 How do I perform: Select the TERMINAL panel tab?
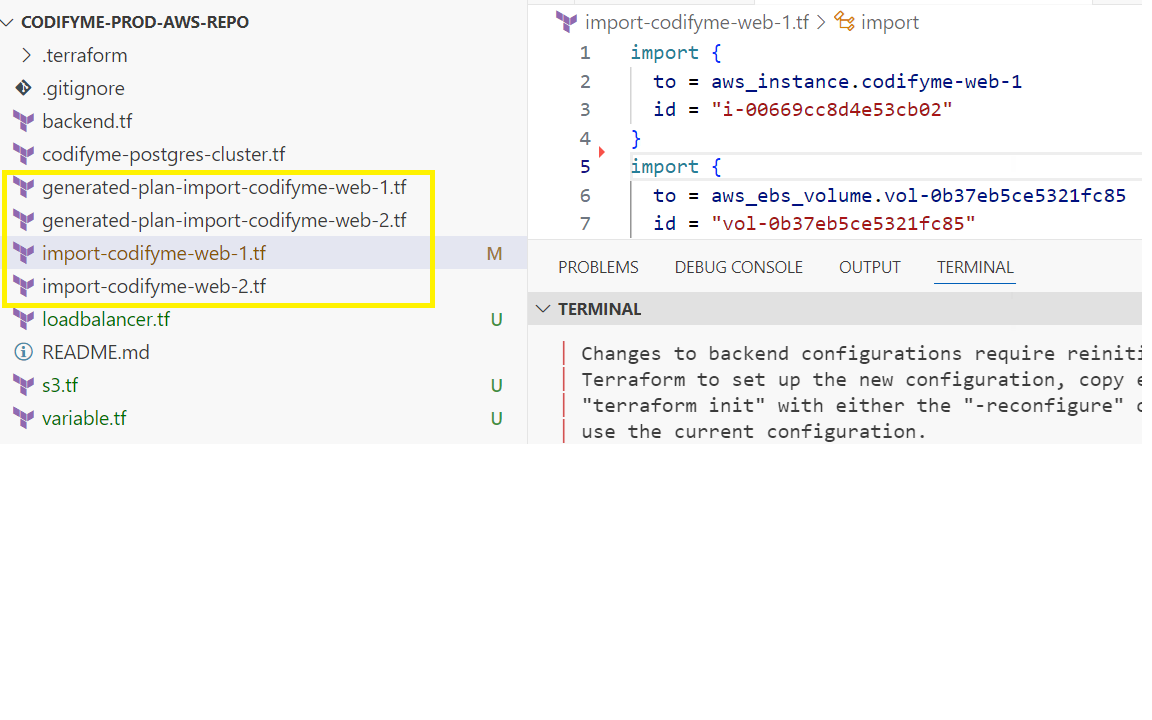click(975, 267)
